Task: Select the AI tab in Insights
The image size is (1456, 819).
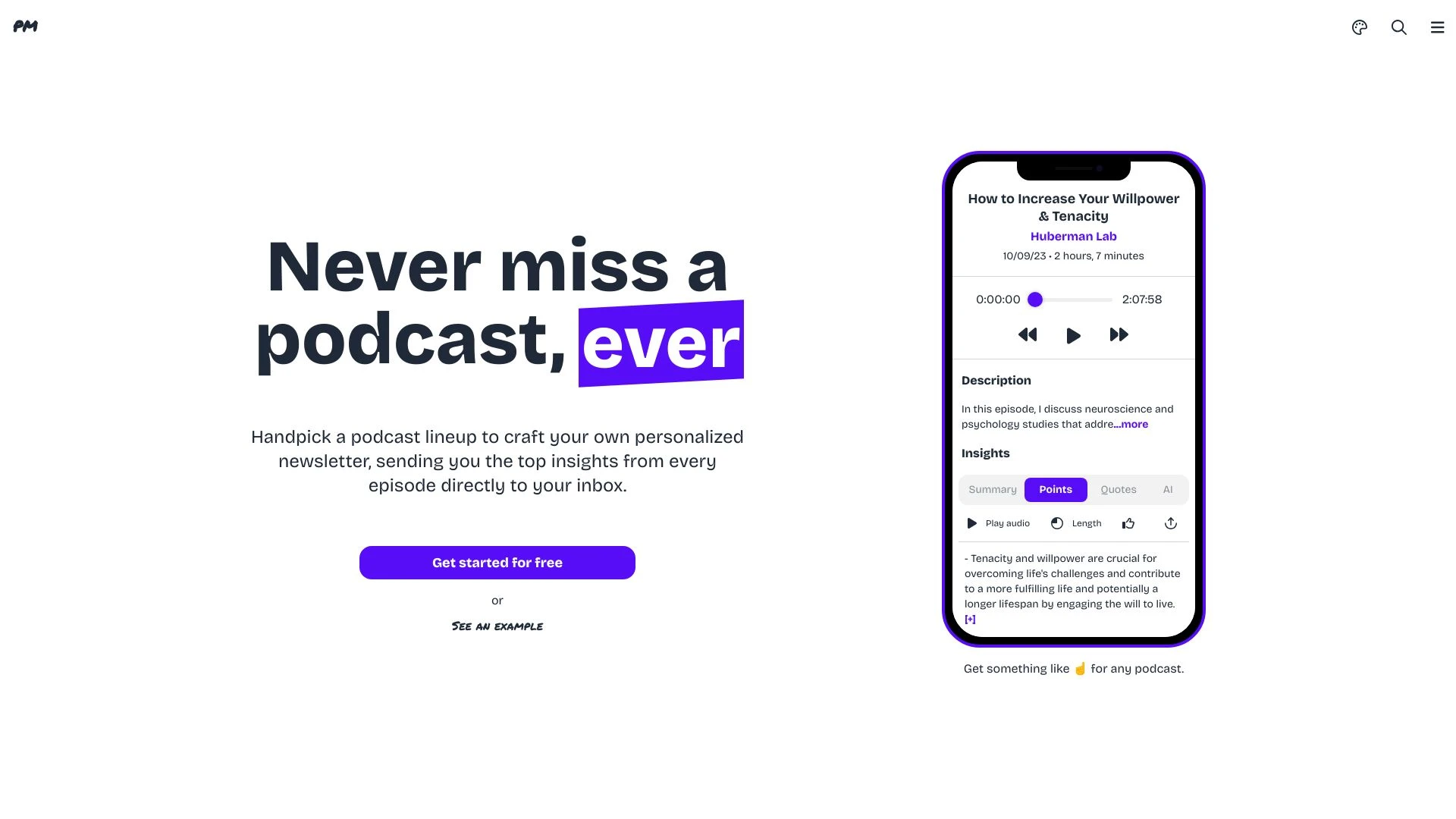Action: coord(1167,489)
